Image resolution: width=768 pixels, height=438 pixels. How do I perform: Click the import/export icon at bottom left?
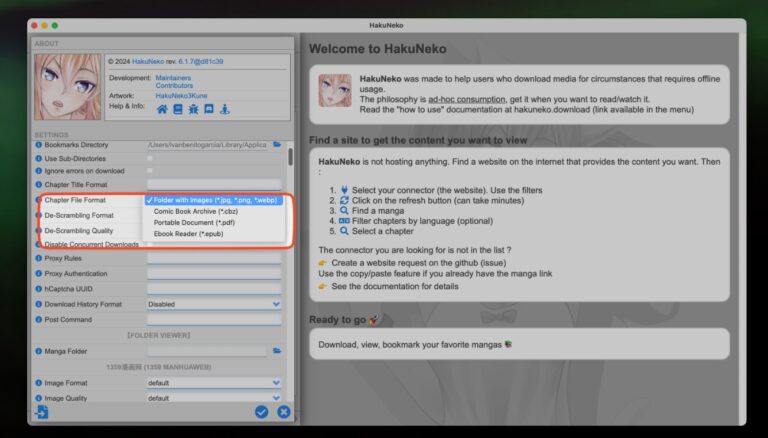[42, 411]
